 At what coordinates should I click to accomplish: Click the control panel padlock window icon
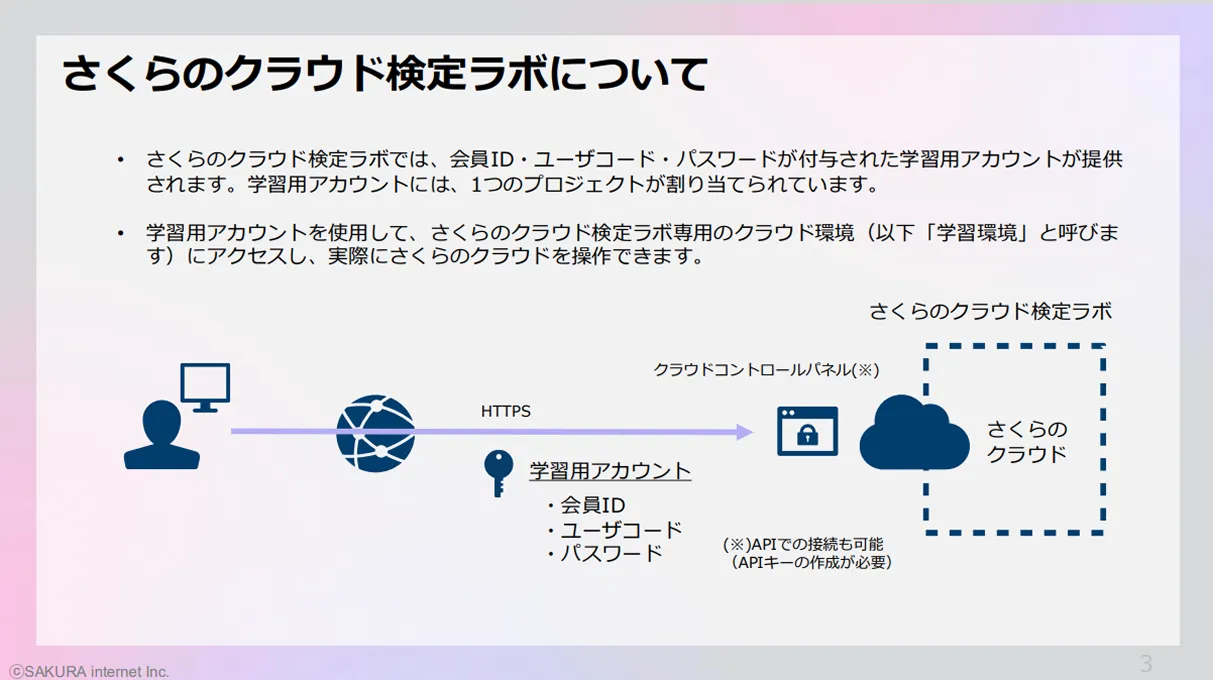807,431
